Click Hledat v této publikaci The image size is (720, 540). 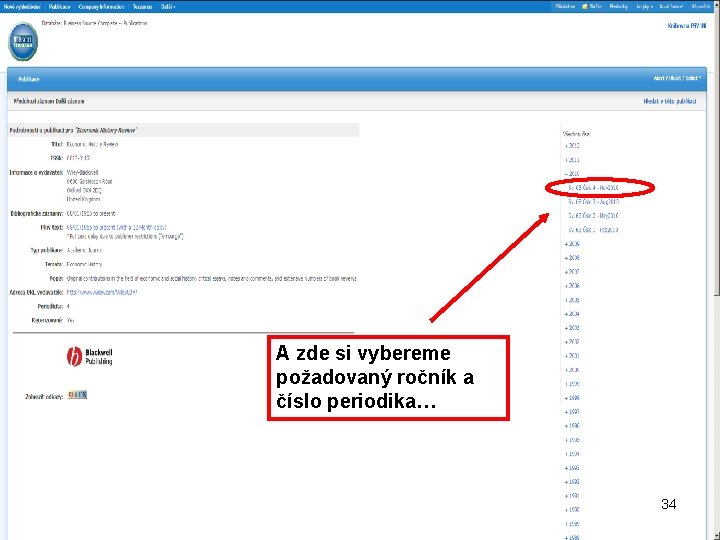(669, 101)
